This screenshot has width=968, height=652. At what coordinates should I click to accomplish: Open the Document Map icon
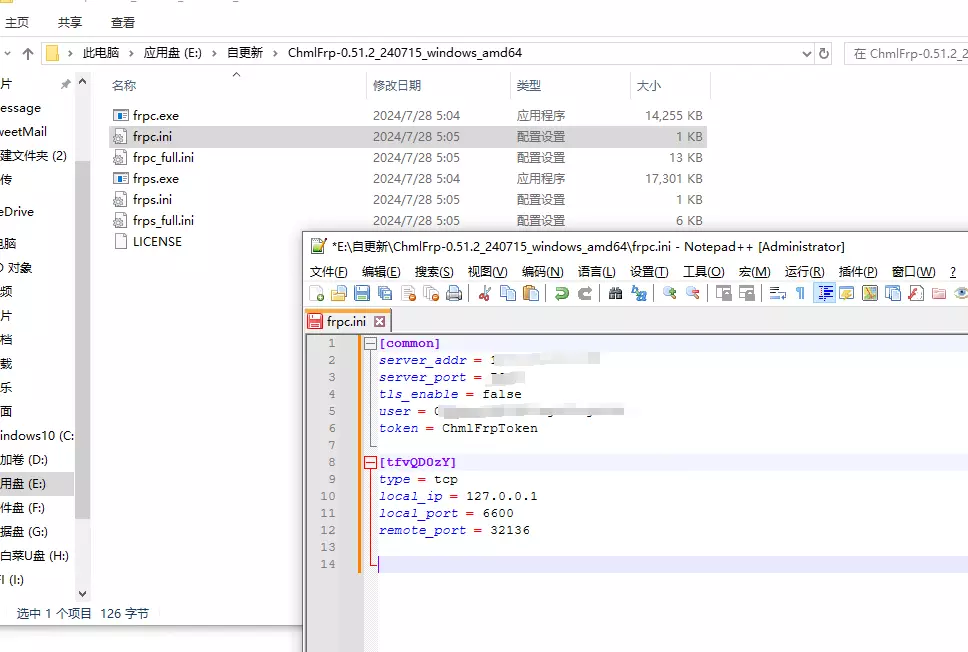point(870,293)
